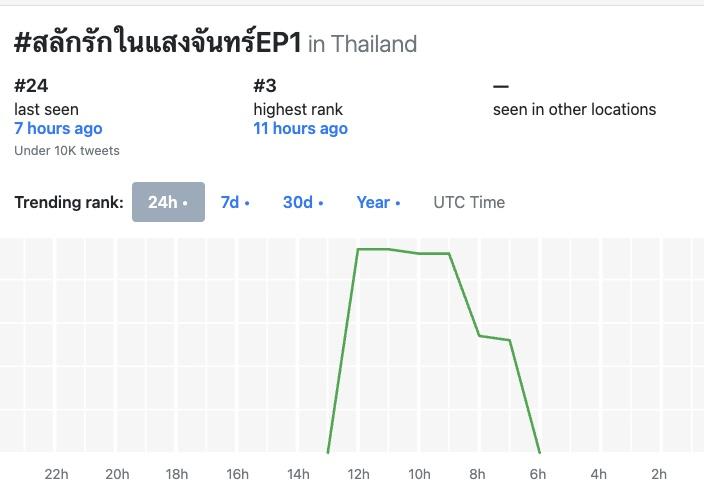Click the 'Under 10K tweets' note
The width and height of the screenshot is (704, 504).
click(x=67, y=151)
